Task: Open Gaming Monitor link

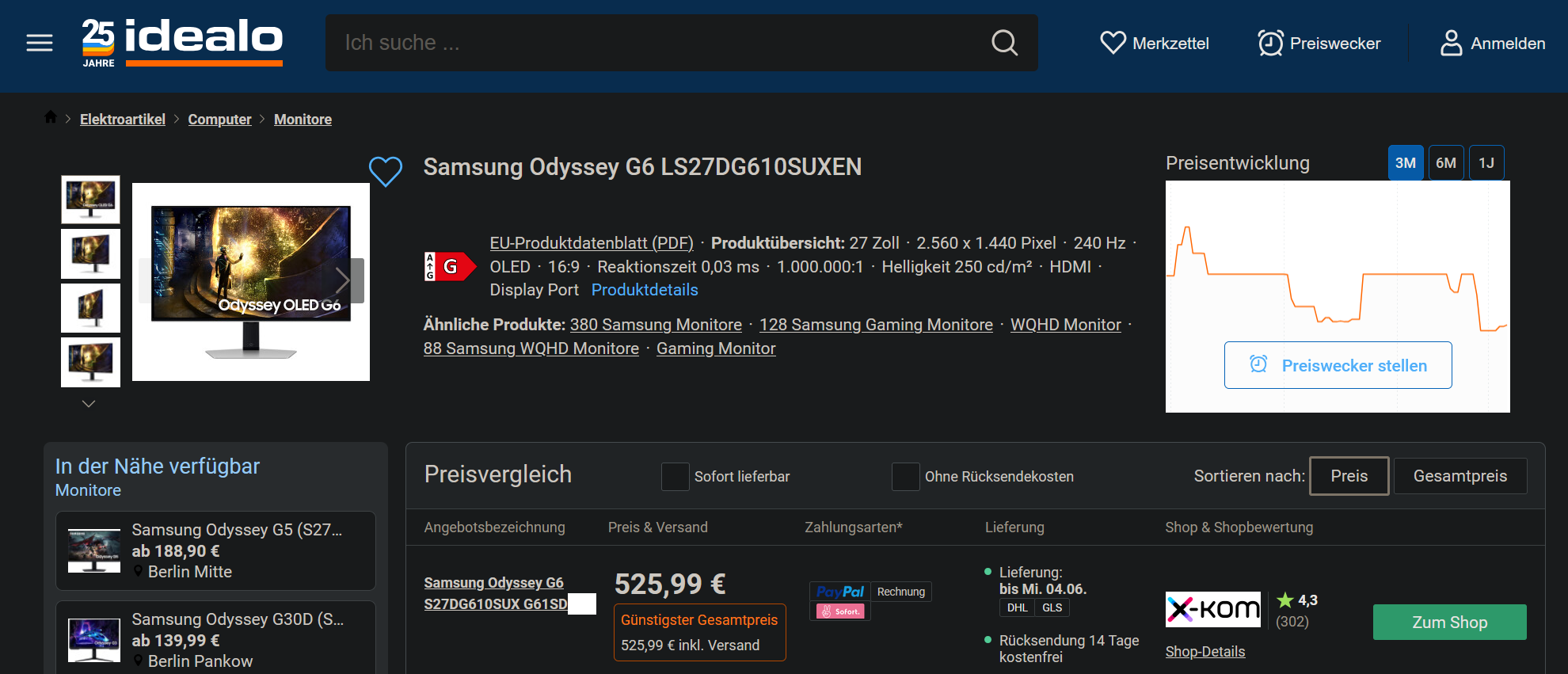Action: (716, 348)
